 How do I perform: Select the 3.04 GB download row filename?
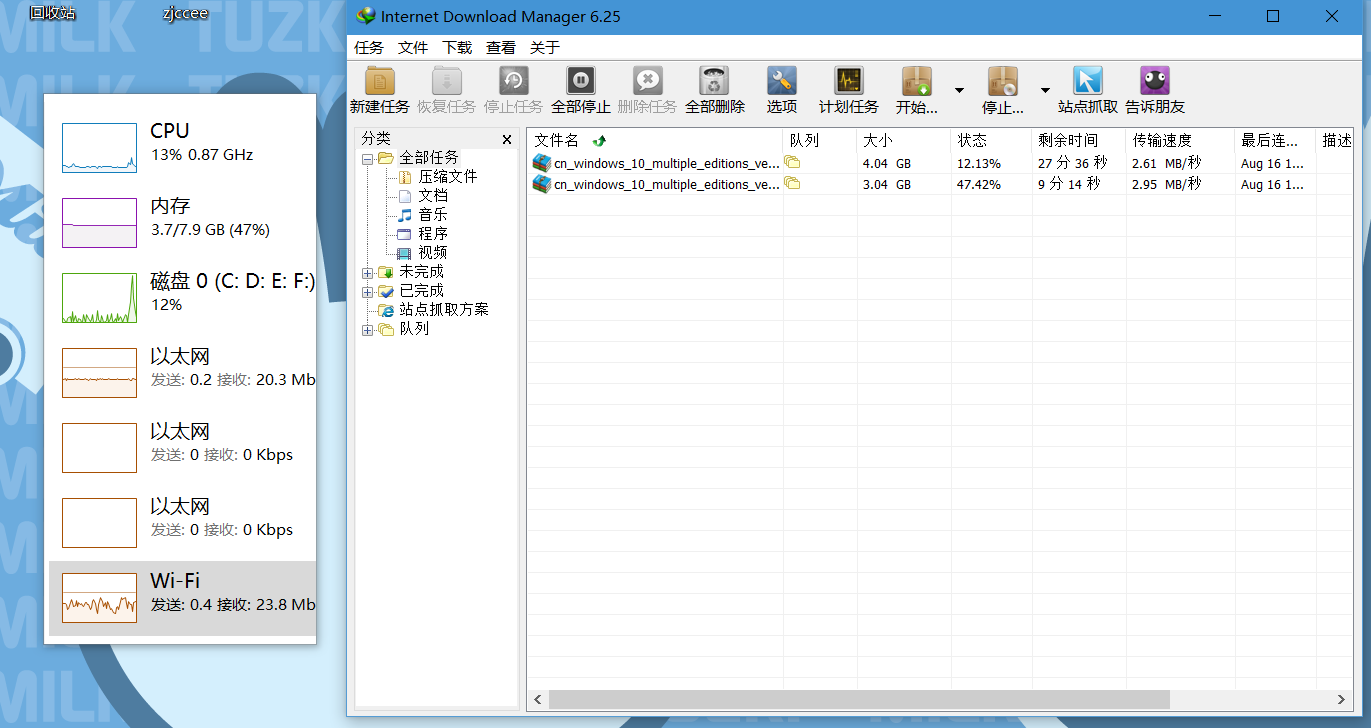[x=667, y=184]
